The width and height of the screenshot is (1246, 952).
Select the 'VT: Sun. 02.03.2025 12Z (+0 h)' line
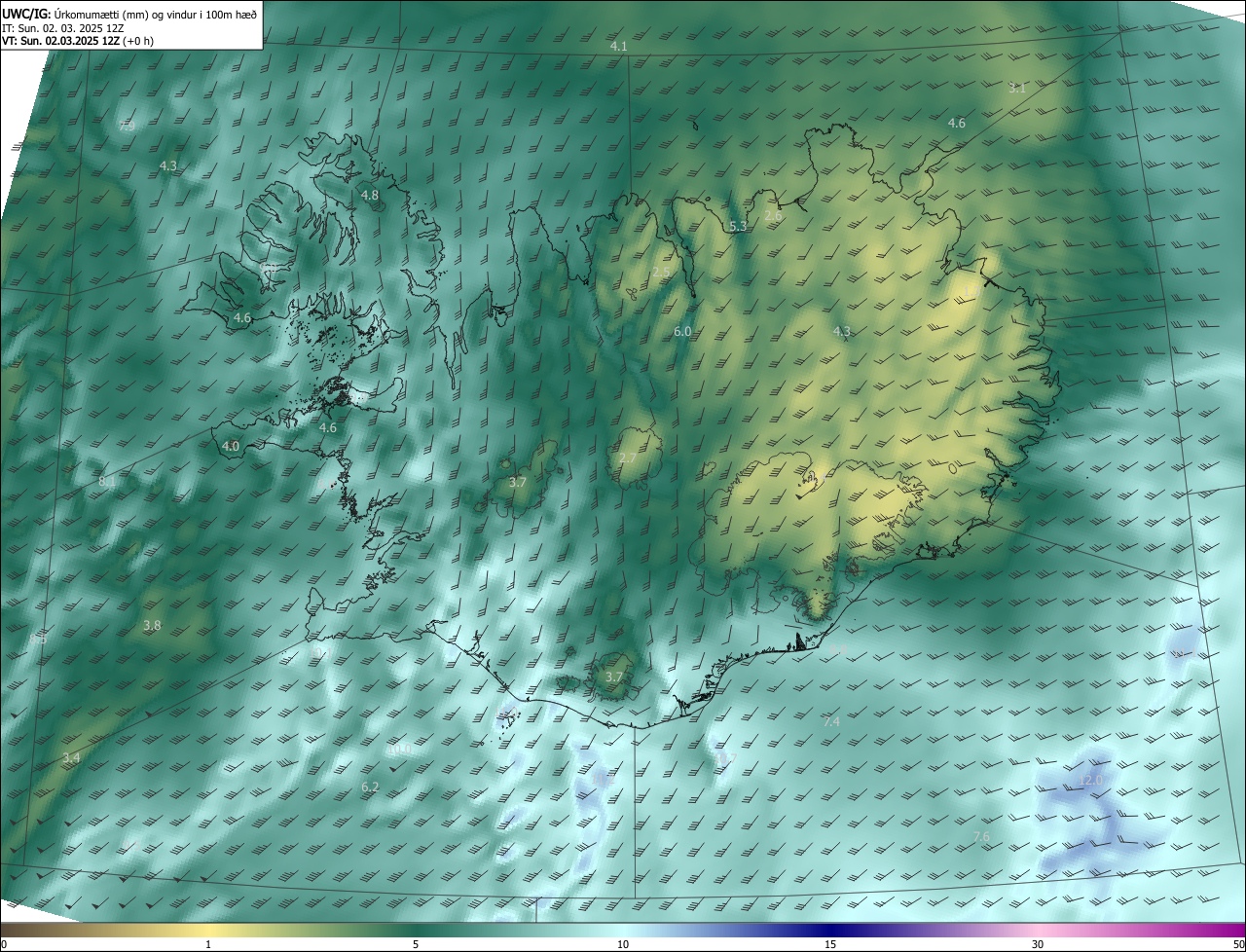[78, 41]
